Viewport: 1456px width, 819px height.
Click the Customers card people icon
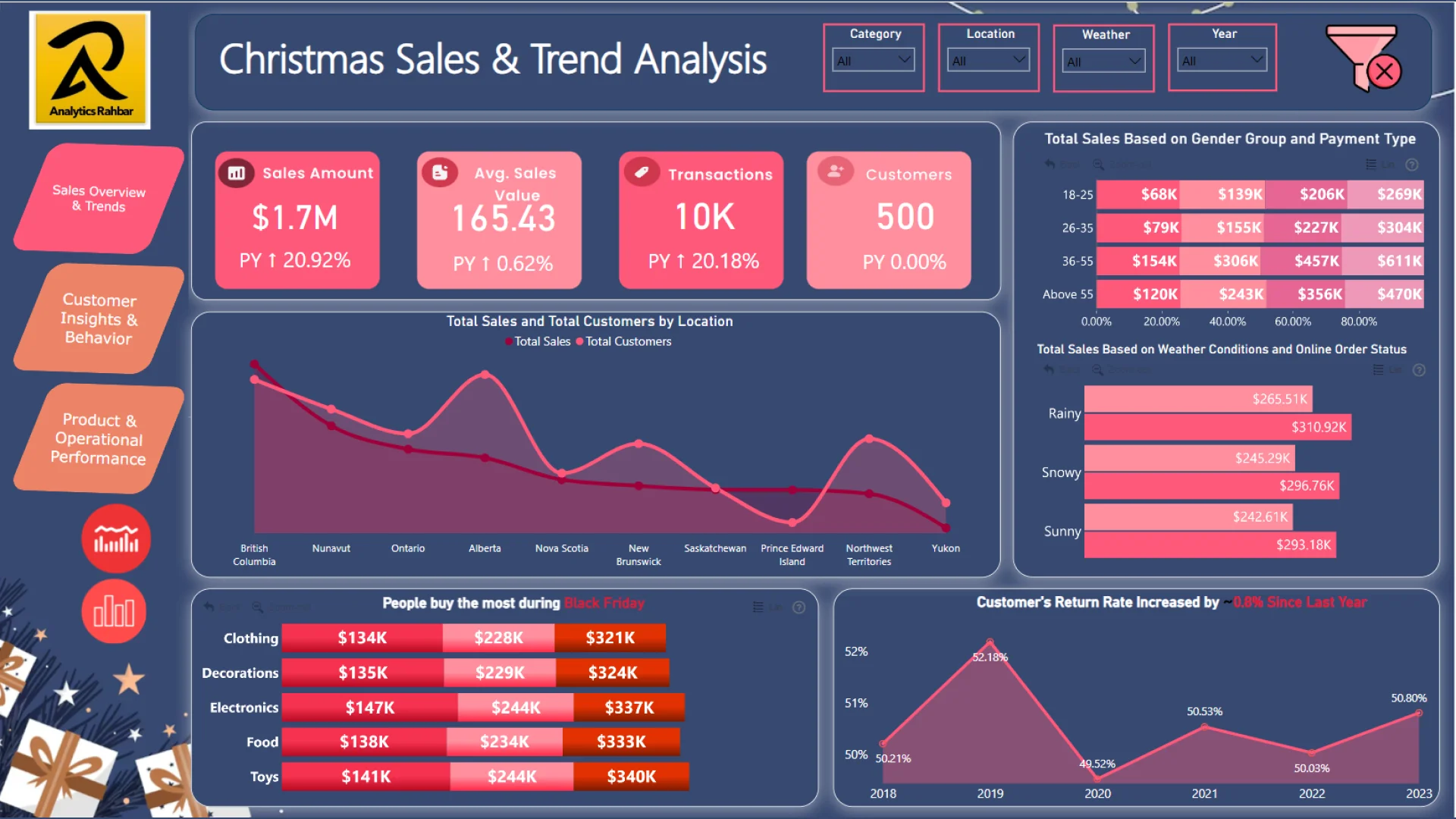836,171
